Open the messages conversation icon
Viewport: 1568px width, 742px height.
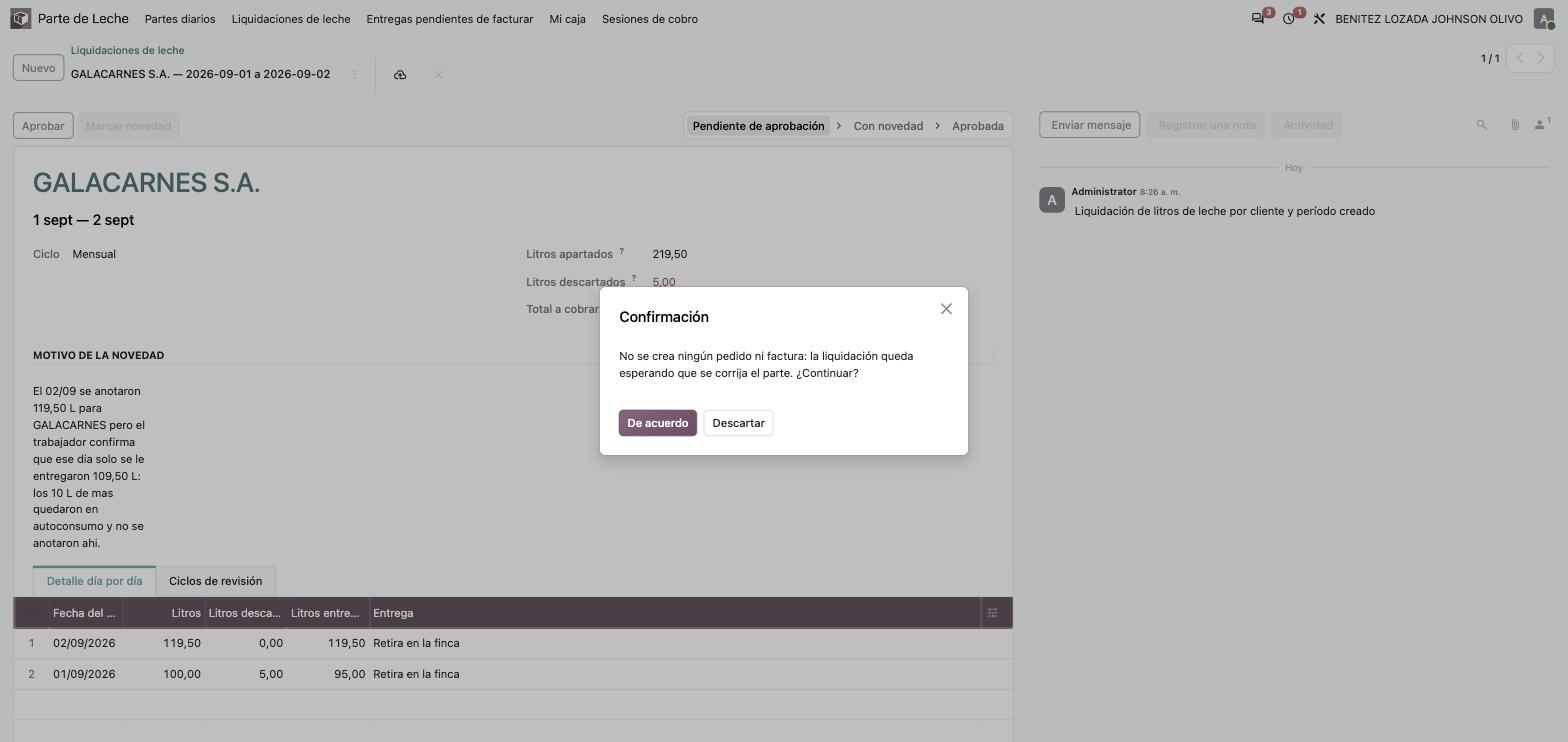pyautogui.click(x=1258, y=19)
